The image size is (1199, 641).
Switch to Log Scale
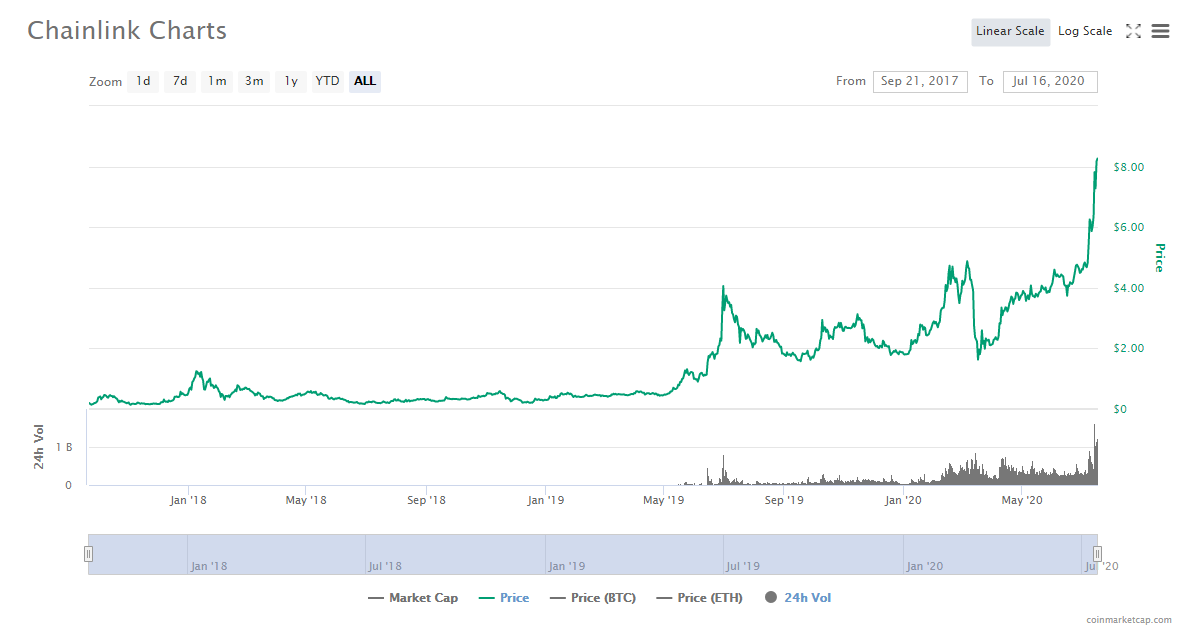pos(1085,31)
